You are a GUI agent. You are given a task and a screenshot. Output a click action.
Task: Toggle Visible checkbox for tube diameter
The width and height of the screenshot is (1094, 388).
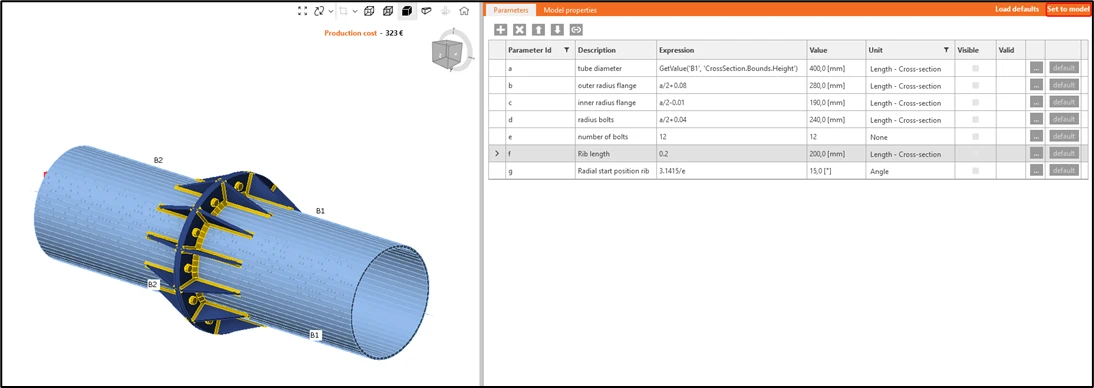coord(975,68)
